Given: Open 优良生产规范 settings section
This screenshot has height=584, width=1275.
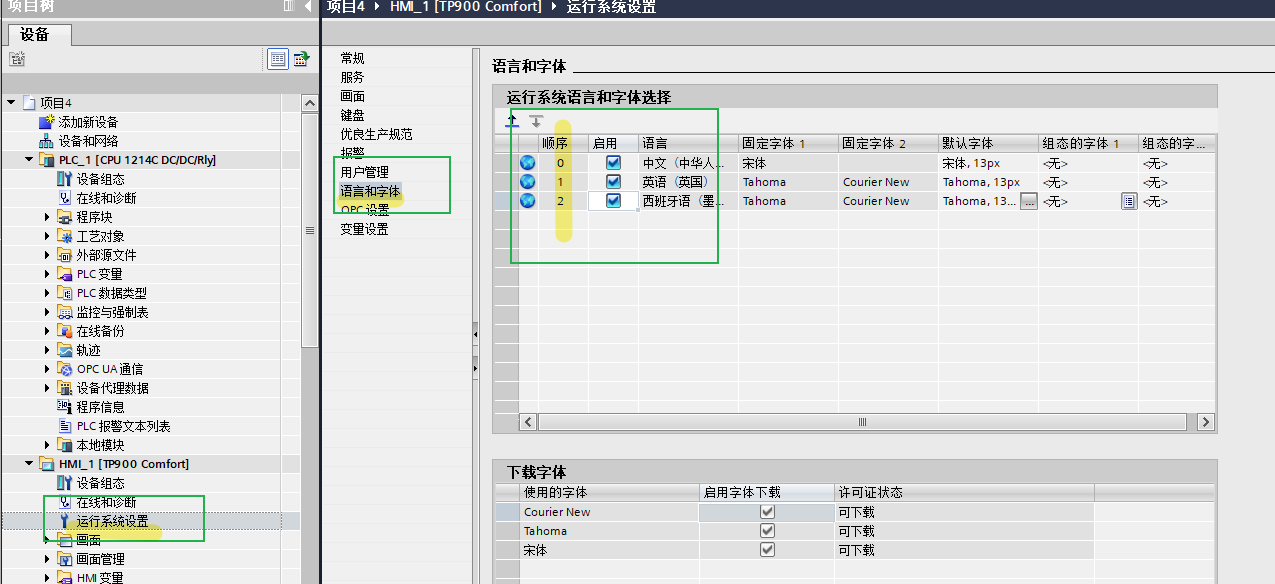Looking at the screenshot, I should coord(376,134).
